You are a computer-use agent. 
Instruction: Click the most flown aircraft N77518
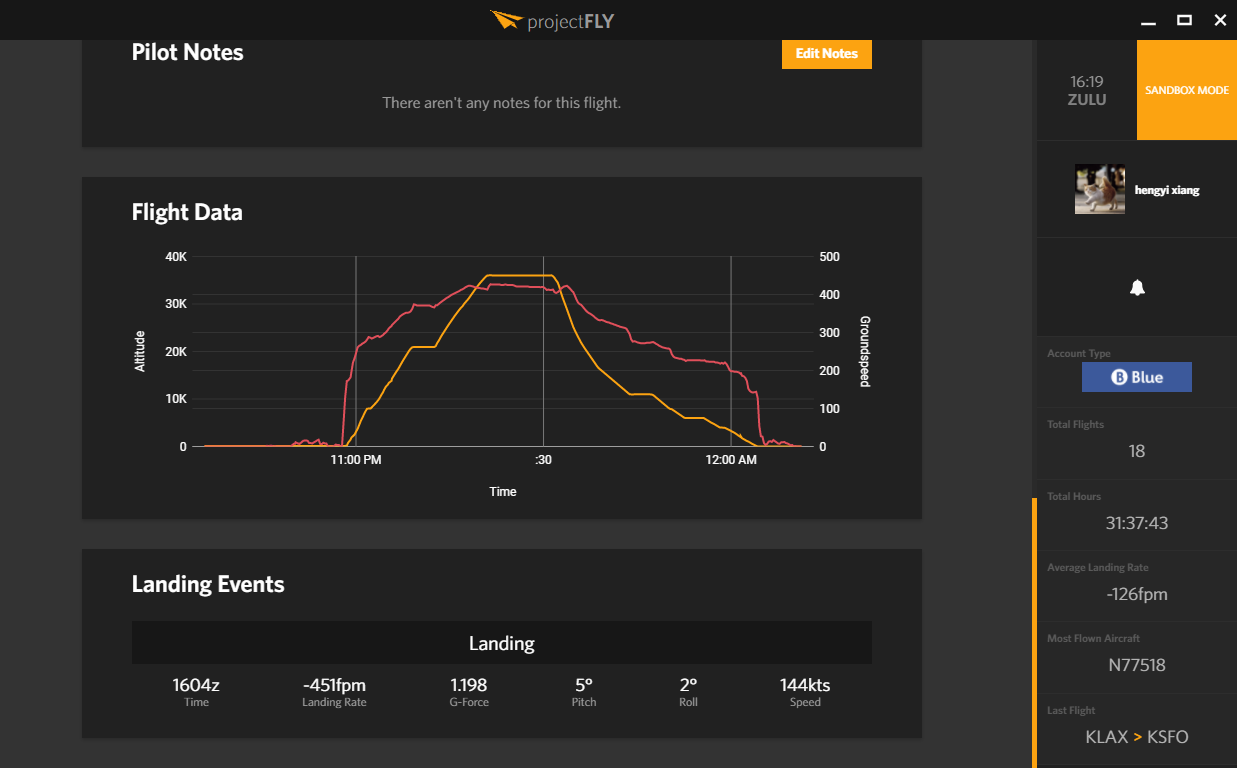[1137, 665]
